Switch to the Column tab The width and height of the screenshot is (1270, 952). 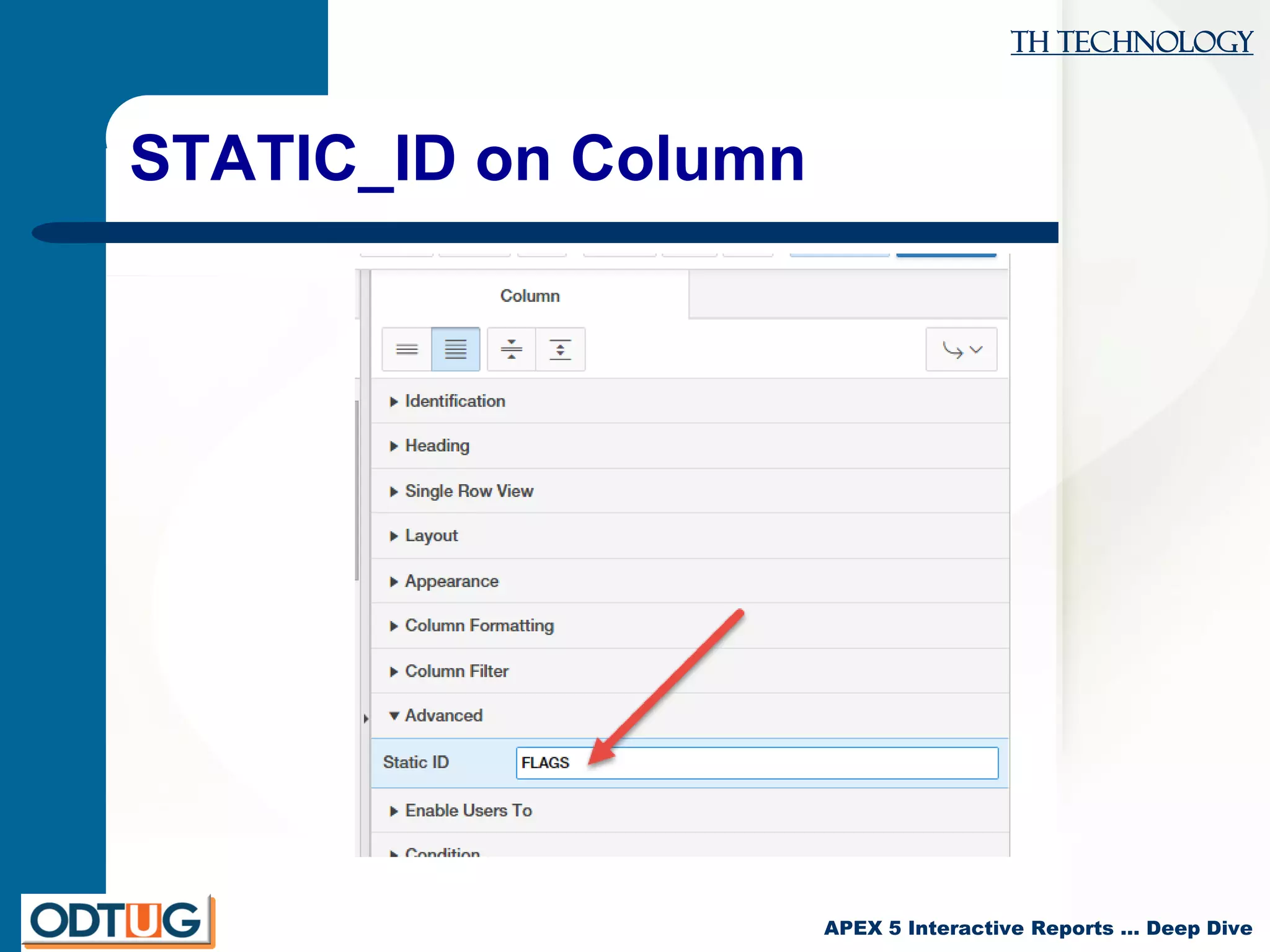click(530, 296)
